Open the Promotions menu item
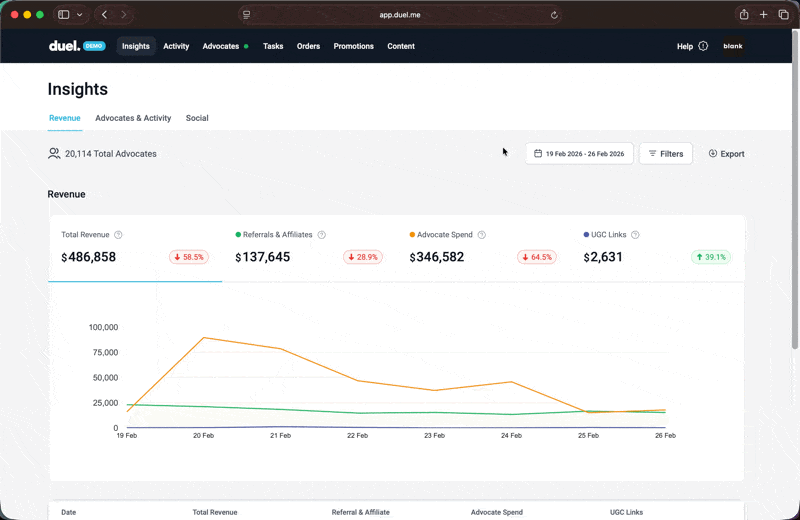The width and height of the screenshot is (800, 520). point(353,46)
